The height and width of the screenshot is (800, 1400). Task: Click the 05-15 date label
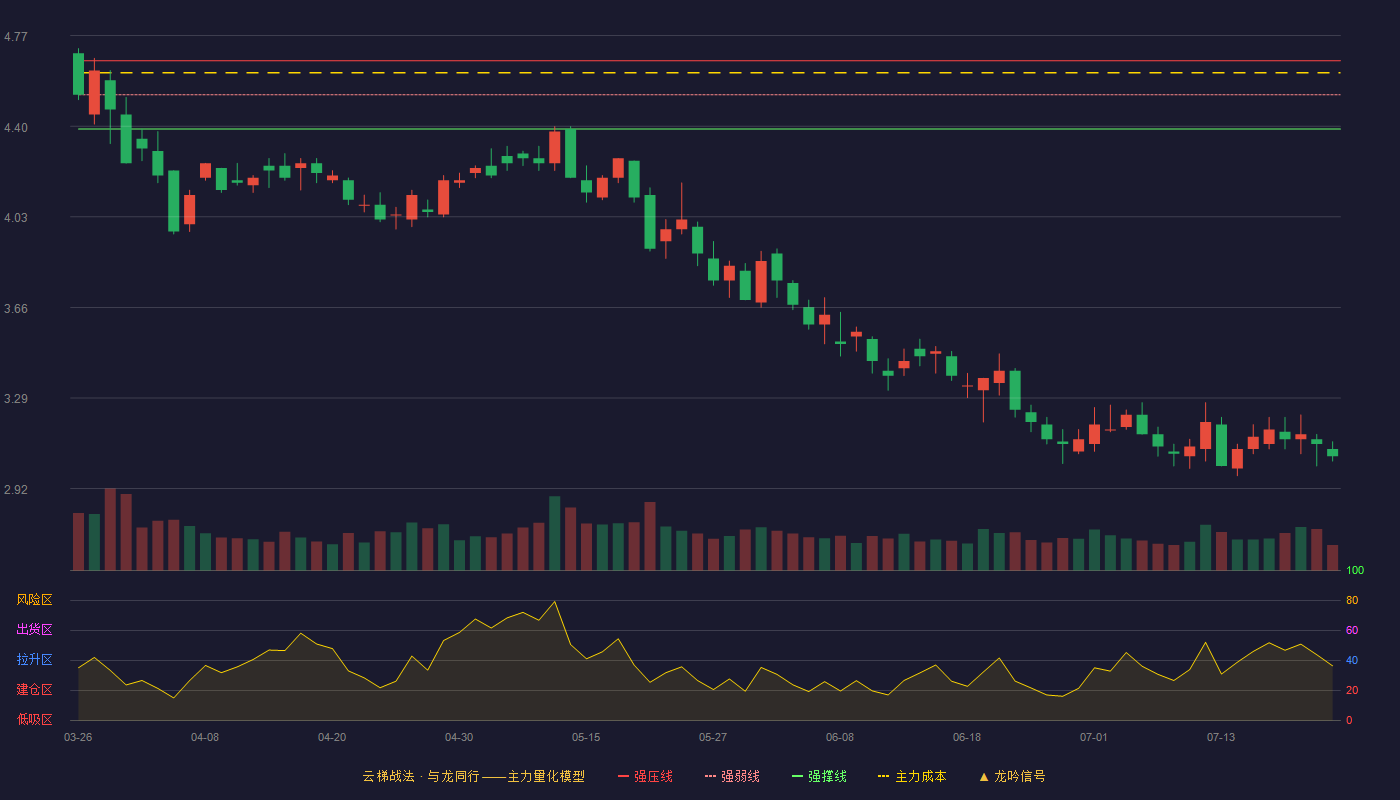click(x=586, y=737)
